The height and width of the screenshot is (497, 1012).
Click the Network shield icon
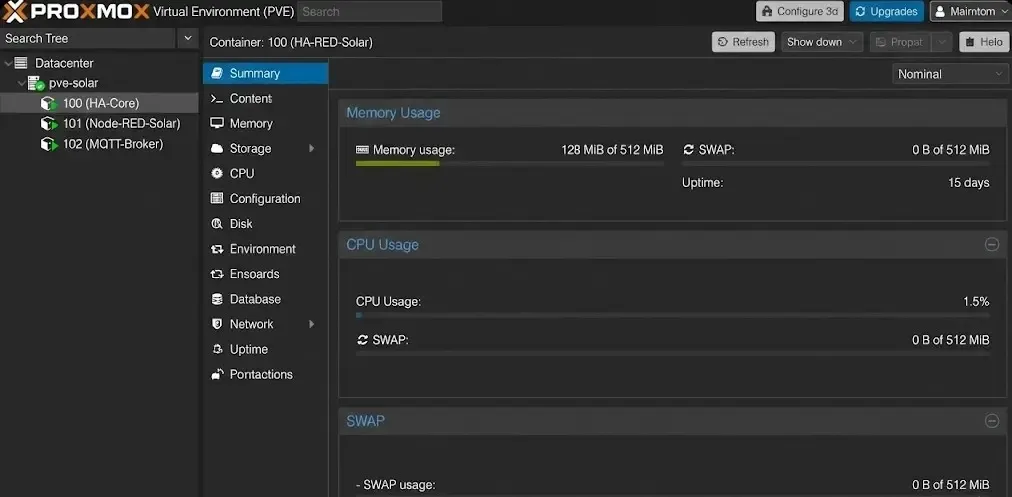218,324
